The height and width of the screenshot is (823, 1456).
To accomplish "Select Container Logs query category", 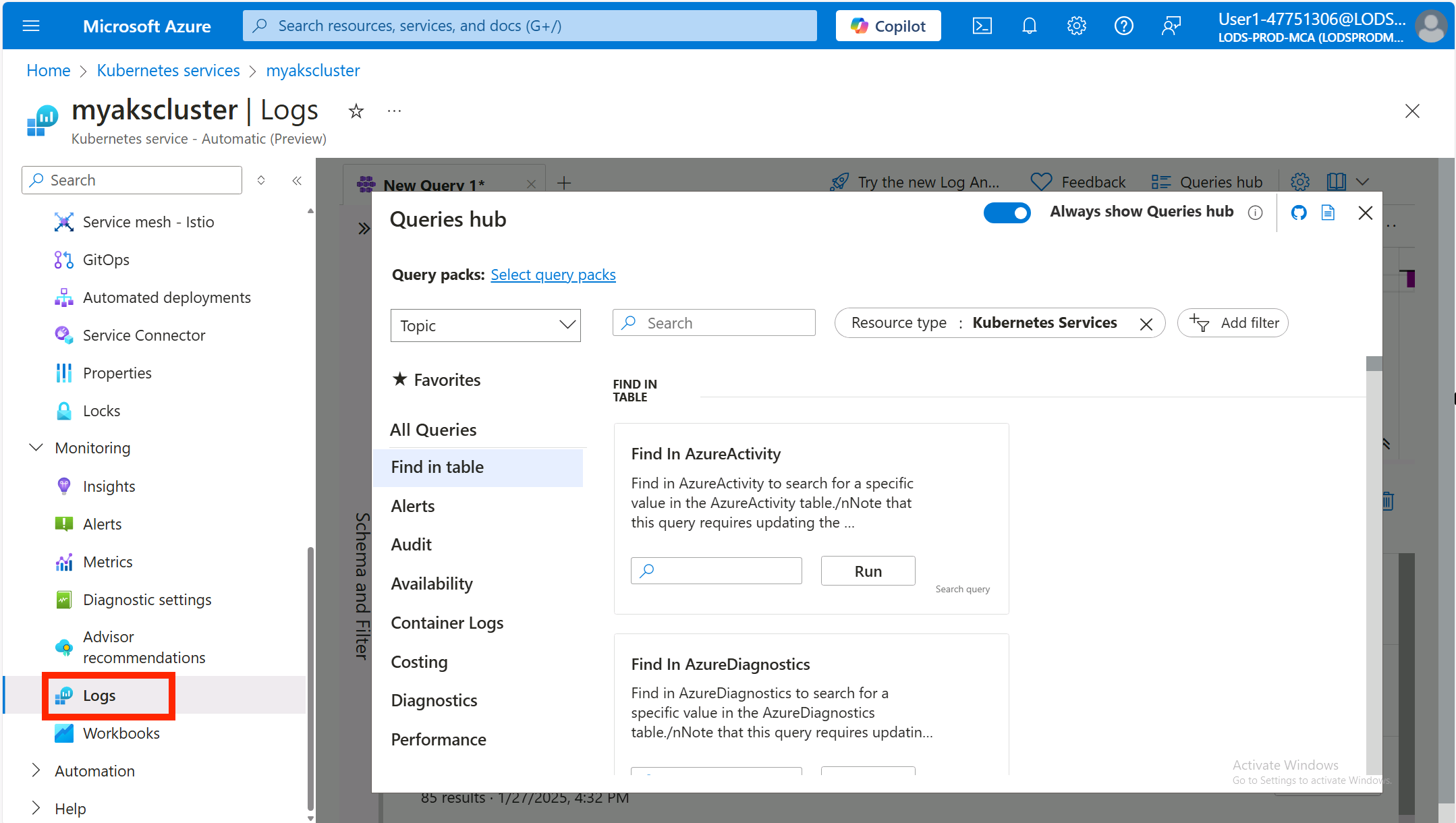I will tap(448, 622).
